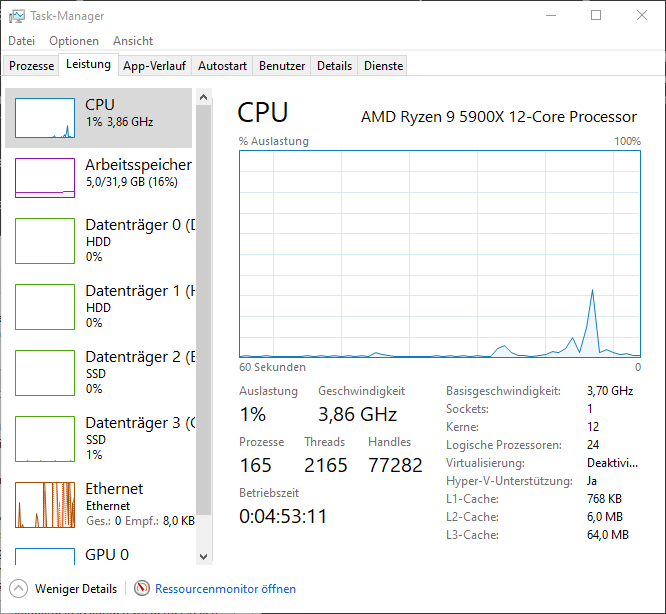The height and width of the screenshot is (614, 666).
Task: Open the Datenträger 1 HDD graph
Action: point(45,307)
